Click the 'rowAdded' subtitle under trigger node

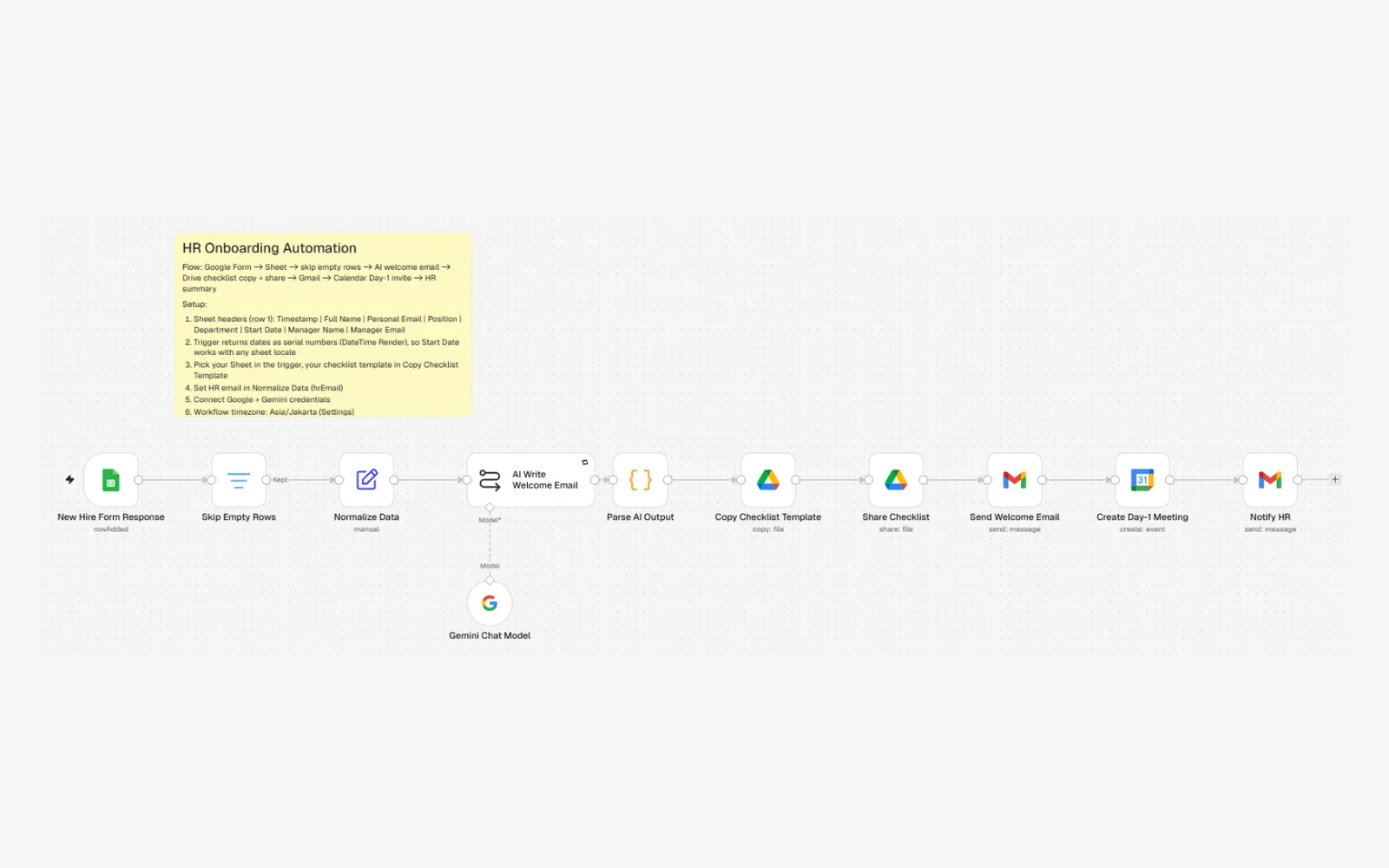pos(111,529)
